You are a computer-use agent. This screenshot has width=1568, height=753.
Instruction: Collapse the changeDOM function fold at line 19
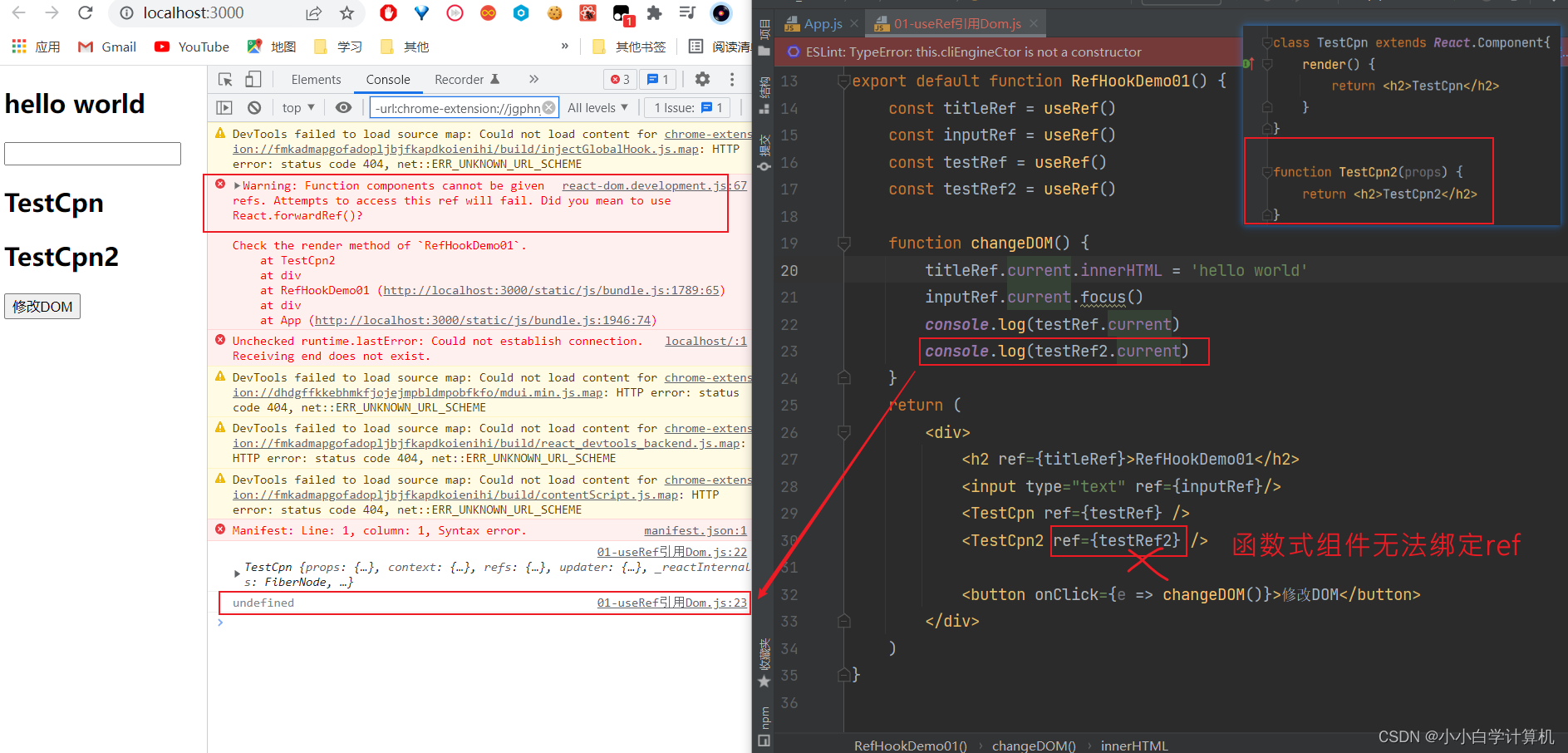[844, 243]
